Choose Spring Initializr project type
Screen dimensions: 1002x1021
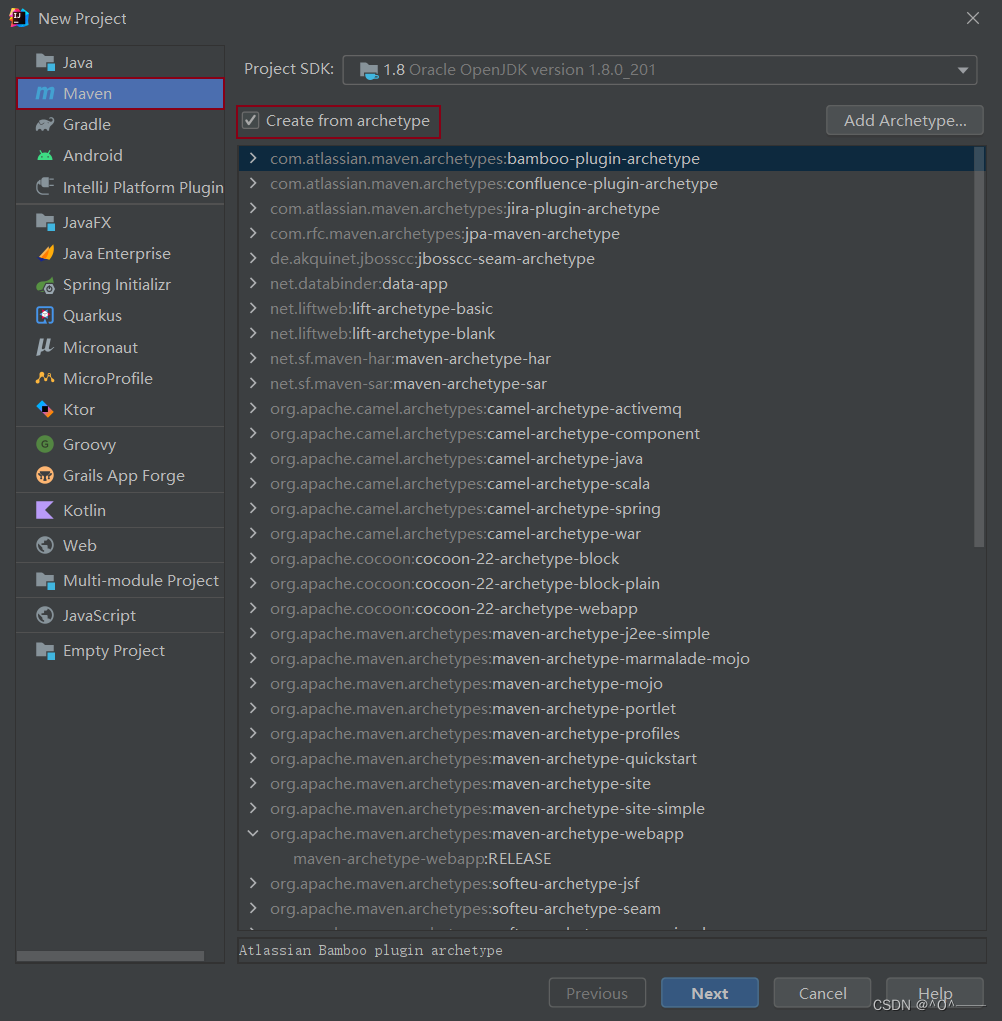click(x=120, y=285)
